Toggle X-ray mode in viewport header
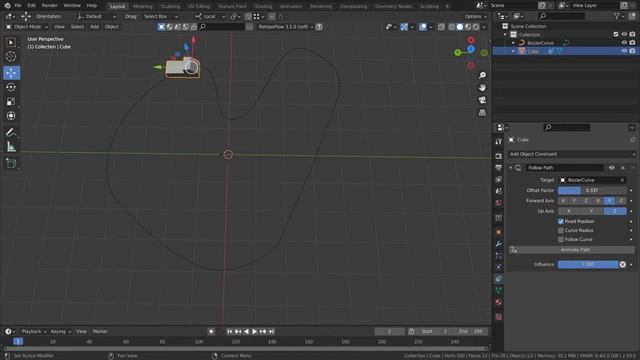 tap(441, 27)
